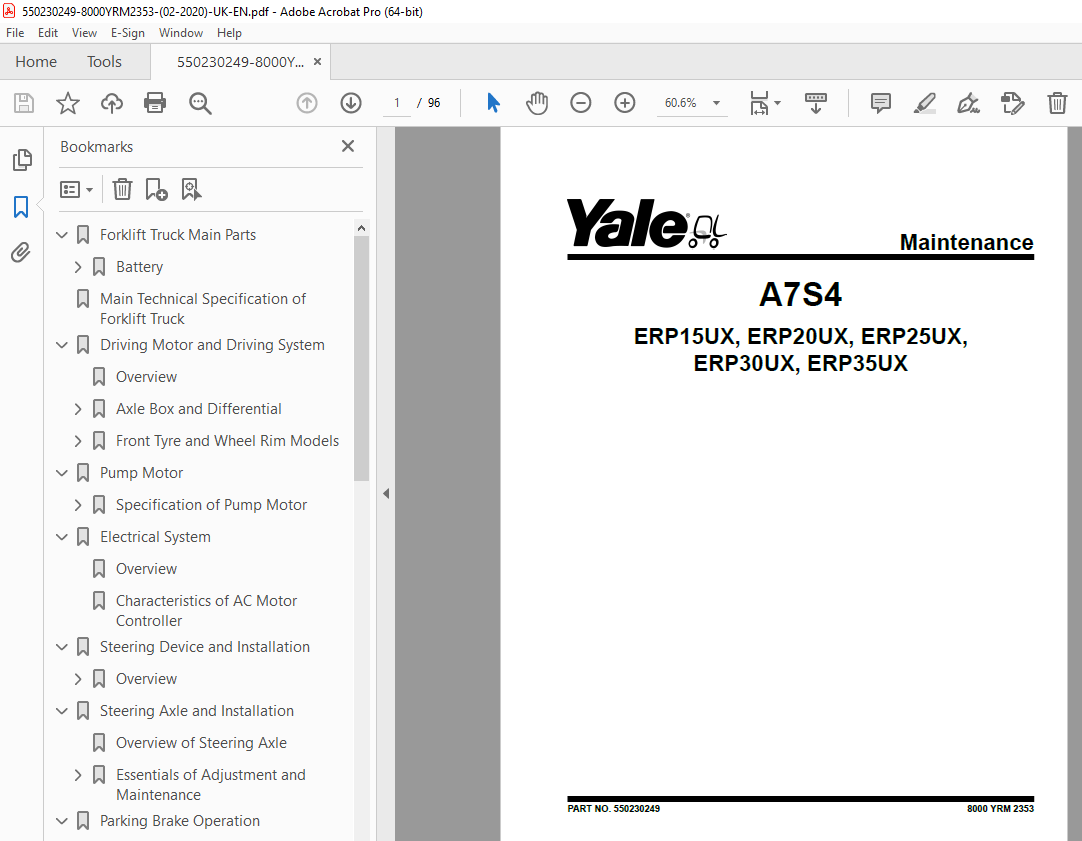Expand Specification of Pump Motor
This screenshot has height=841, width=1082.
click(x=78, y=505)
